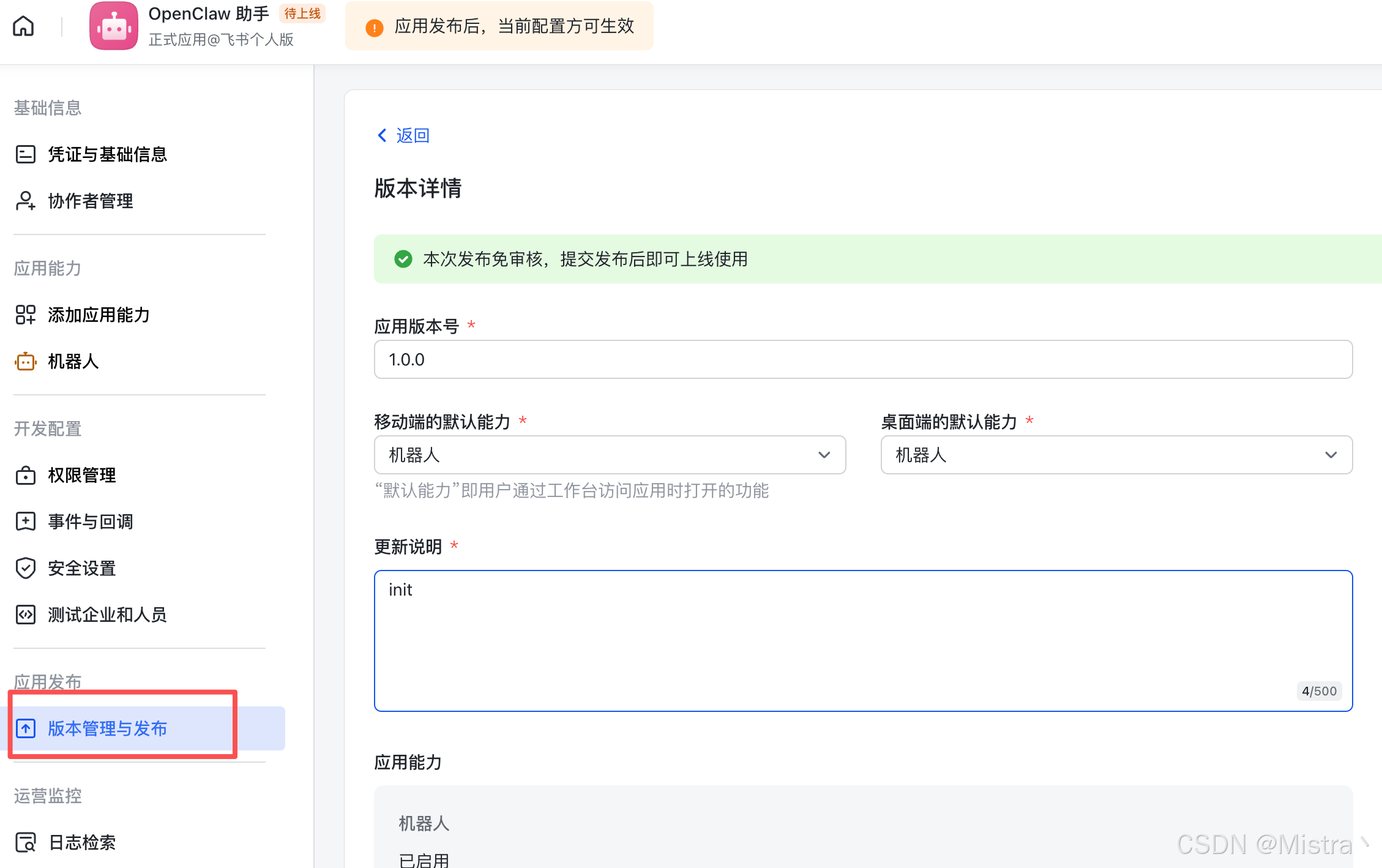The image size is (1382, 868).
Task: Select the 权限管理 lock icon
Action: coord(25,475)
